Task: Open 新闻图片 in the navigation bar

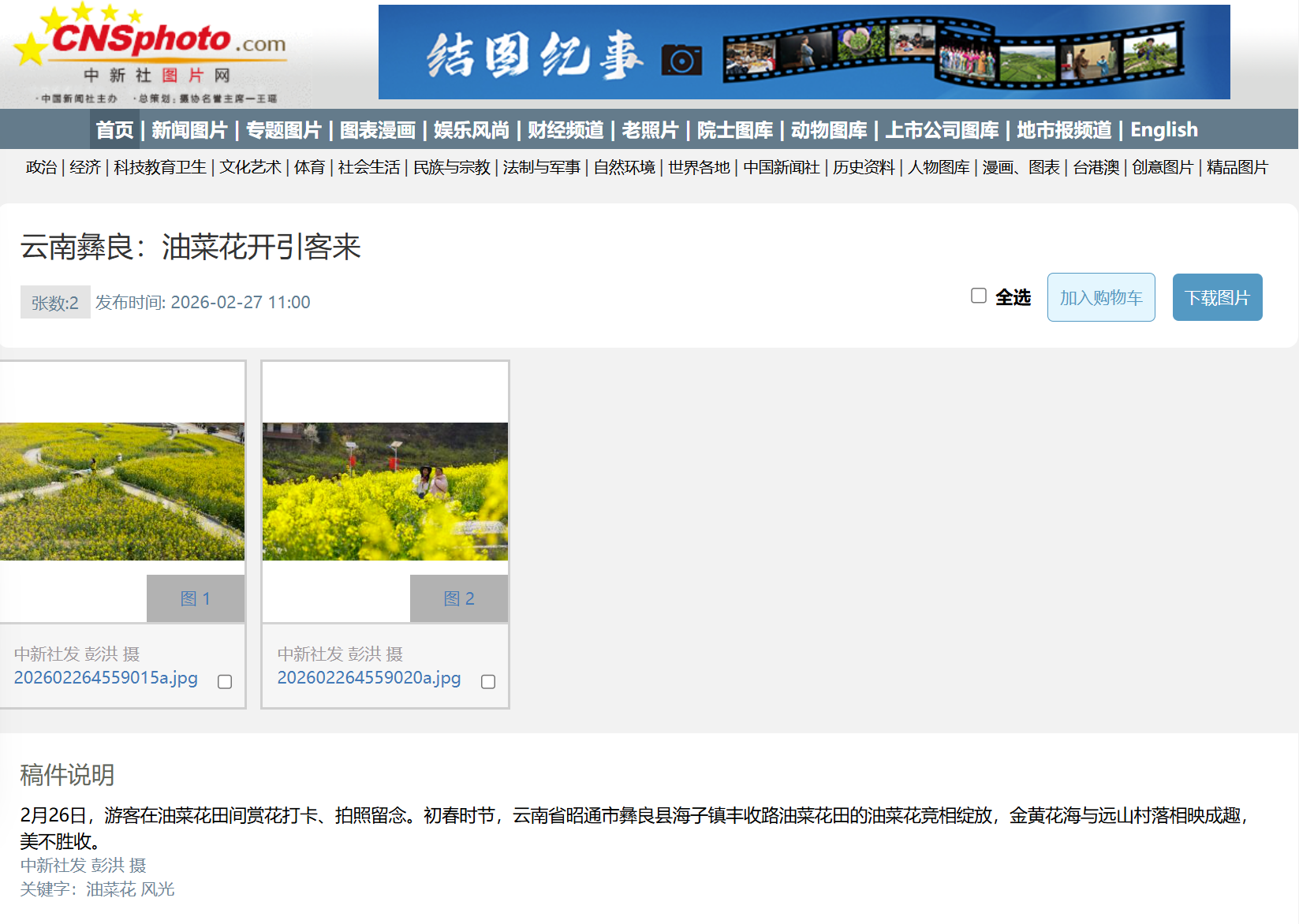Action: (189, 130)
